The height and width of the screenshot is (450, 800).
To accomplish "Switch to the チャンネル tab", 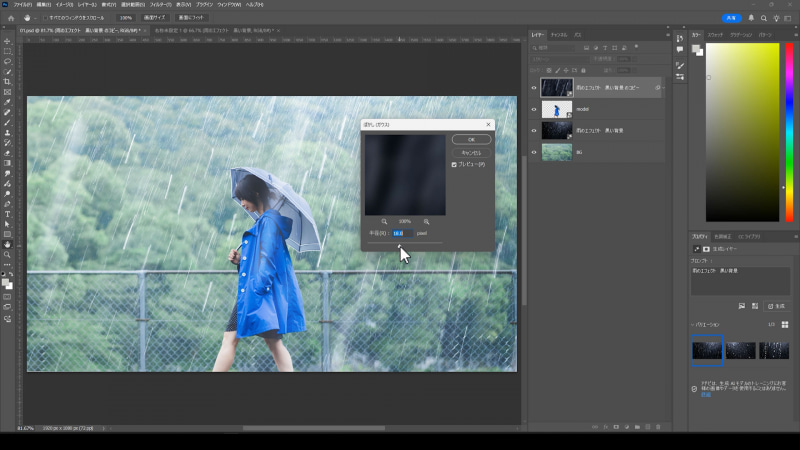I will pos(559,37).
